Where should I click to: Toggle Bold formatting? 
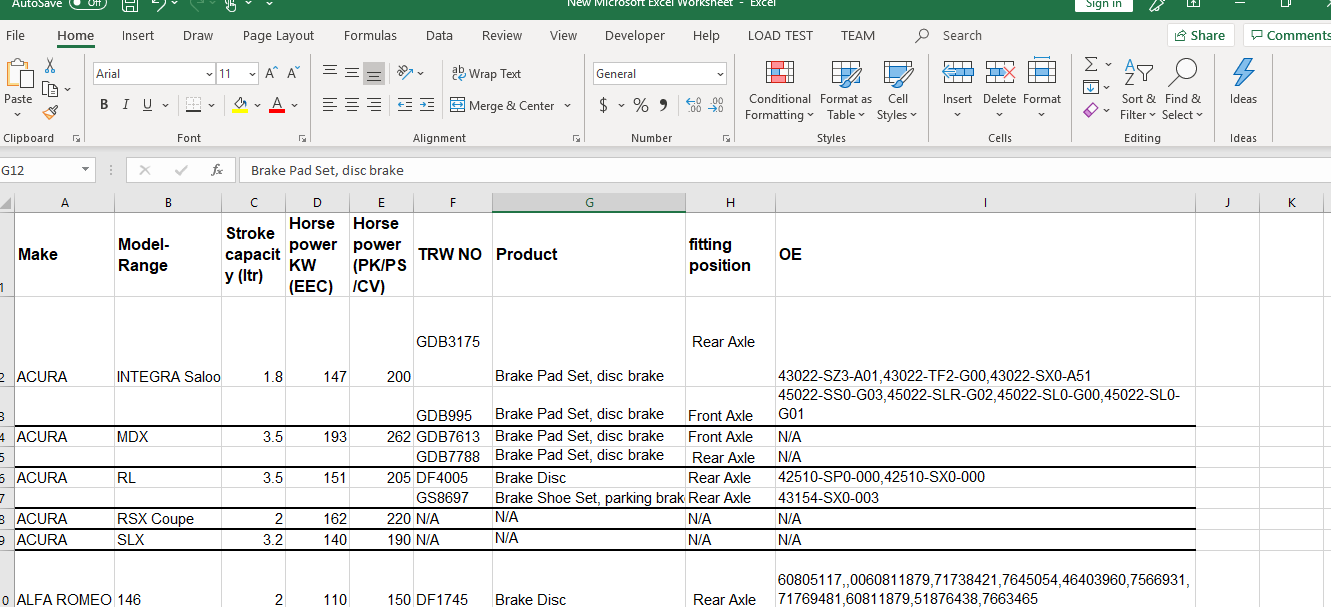[x=104, y=105]
